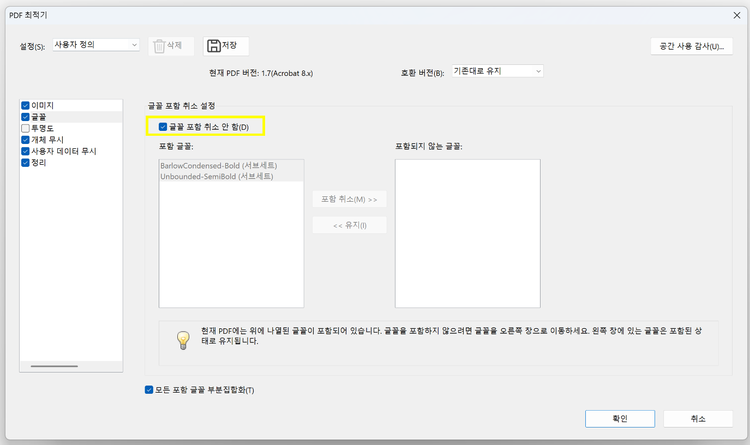Click the 공간 사용 감사(U)... button
750x445 pixels.
click(x=692, y=46)
